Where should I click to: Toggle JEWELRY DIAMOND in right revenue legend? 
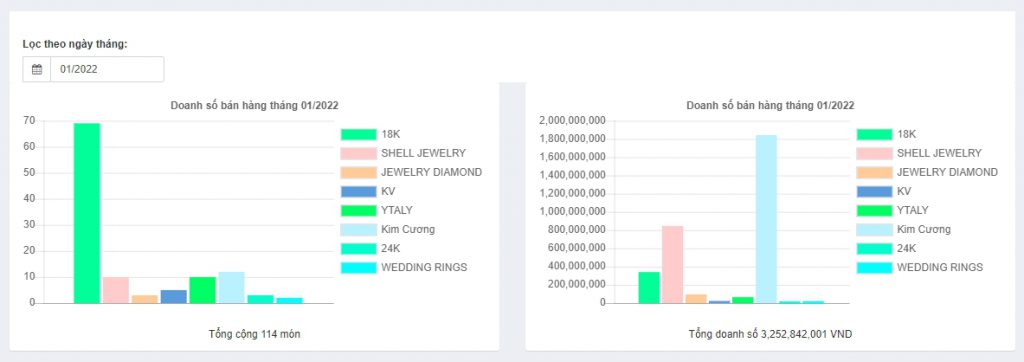(927, 172)
